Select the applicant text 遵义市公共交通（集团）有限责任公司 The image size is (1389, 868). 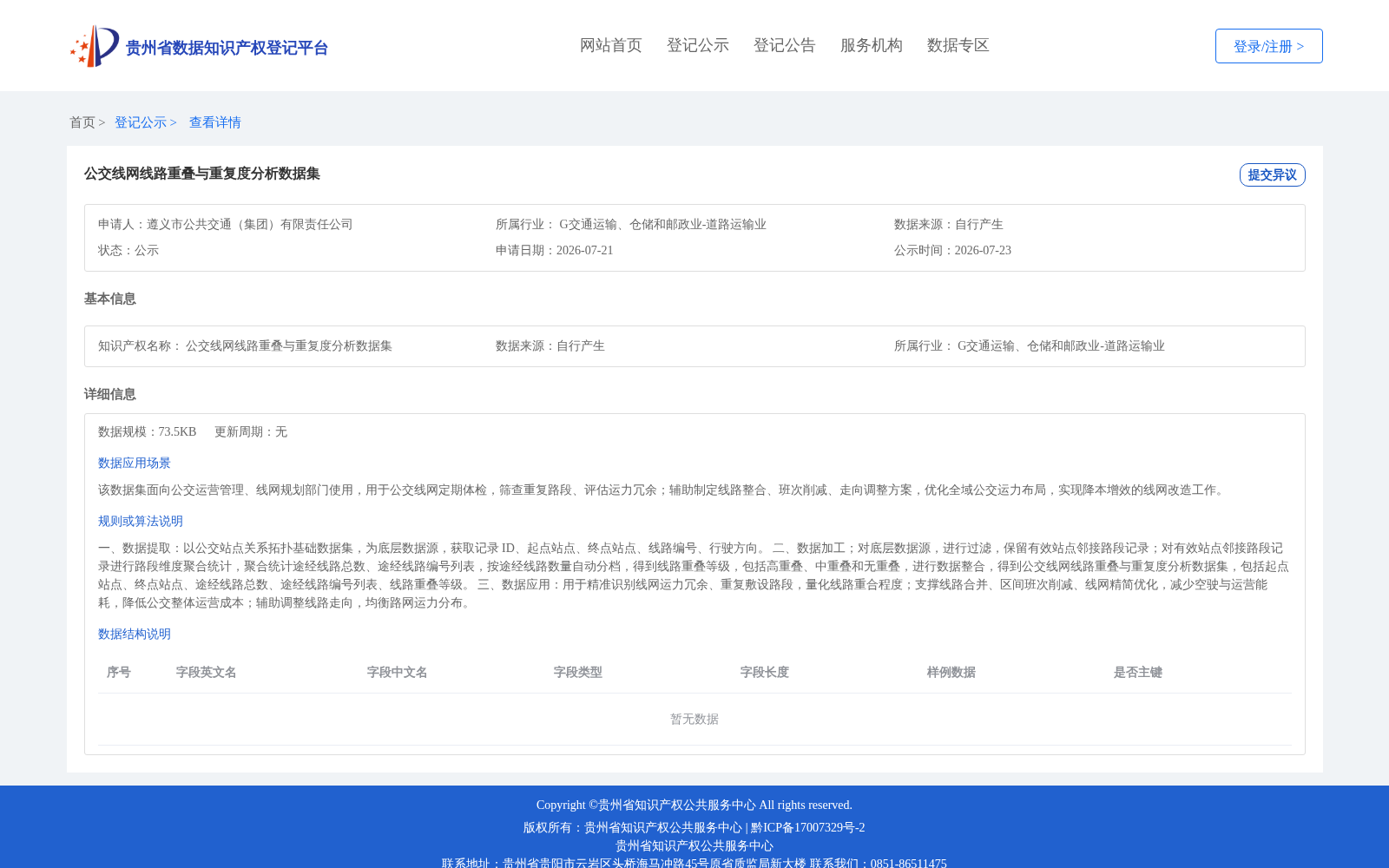[250, 224]
